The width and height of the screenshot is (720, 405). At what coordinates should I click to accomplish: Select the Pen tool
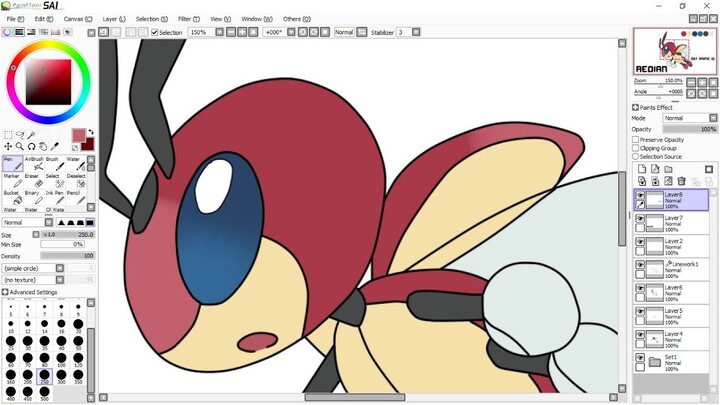(x=12, y=163)
